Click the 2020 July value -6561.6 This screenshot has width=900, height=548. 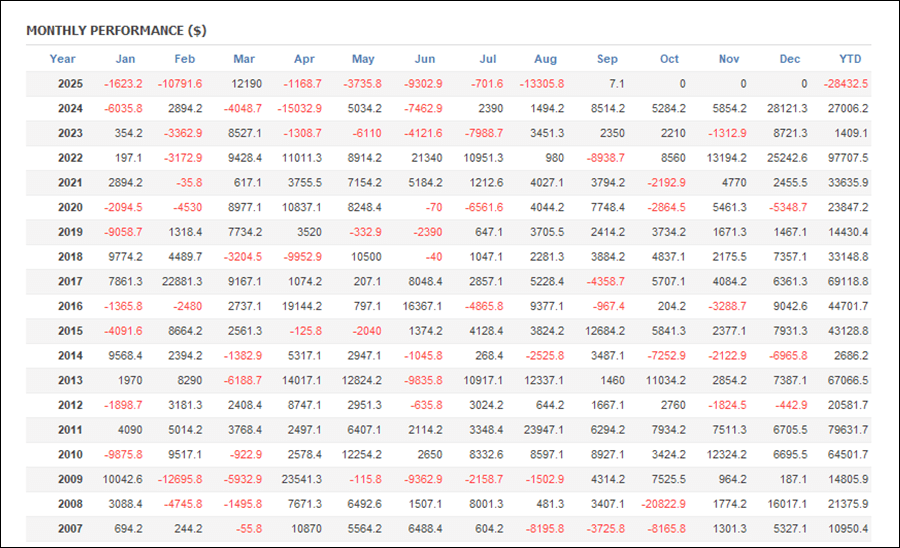[x=484, y=207]
